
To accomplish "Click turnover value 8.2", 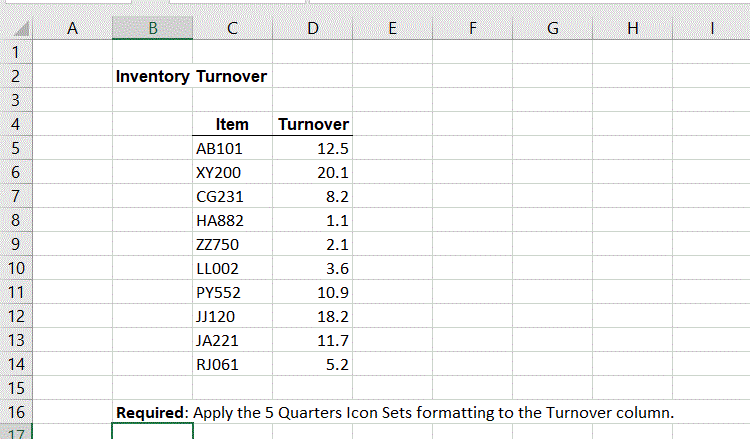I will (x=312, y=196).
